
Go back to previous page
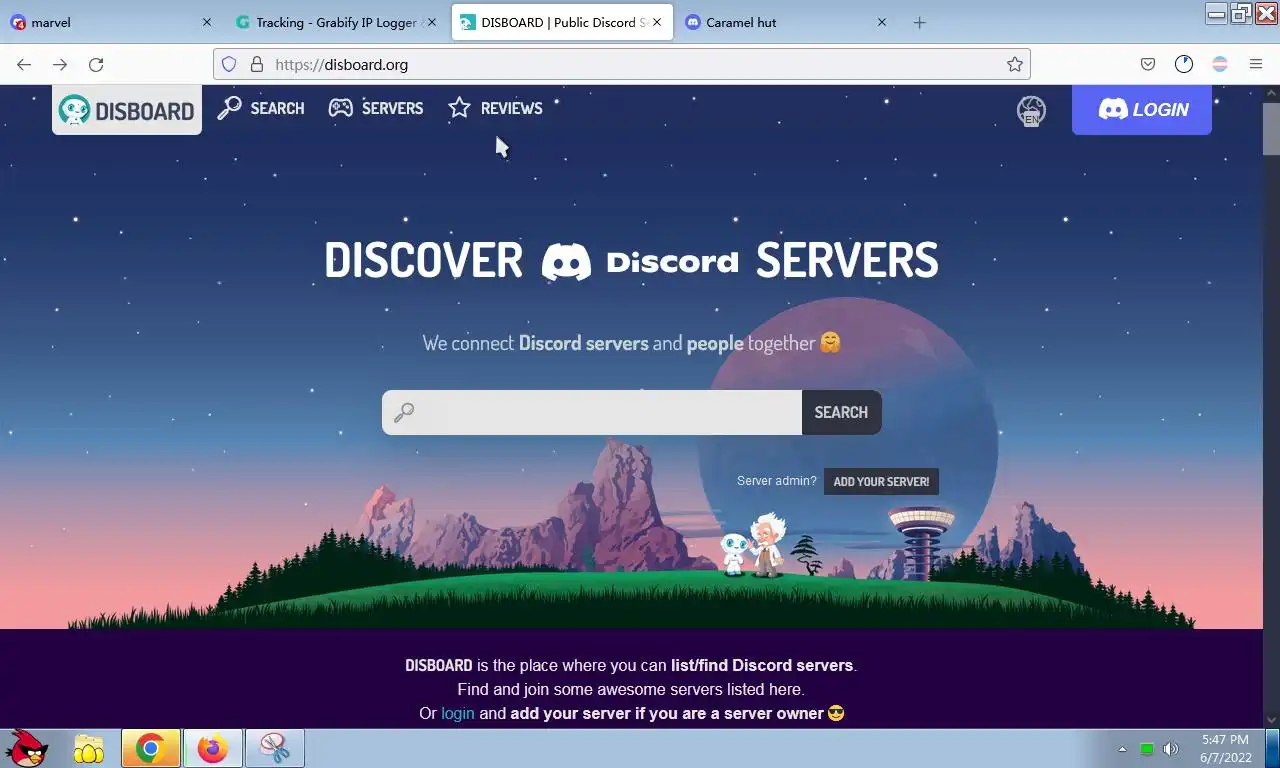click(24, 64)
